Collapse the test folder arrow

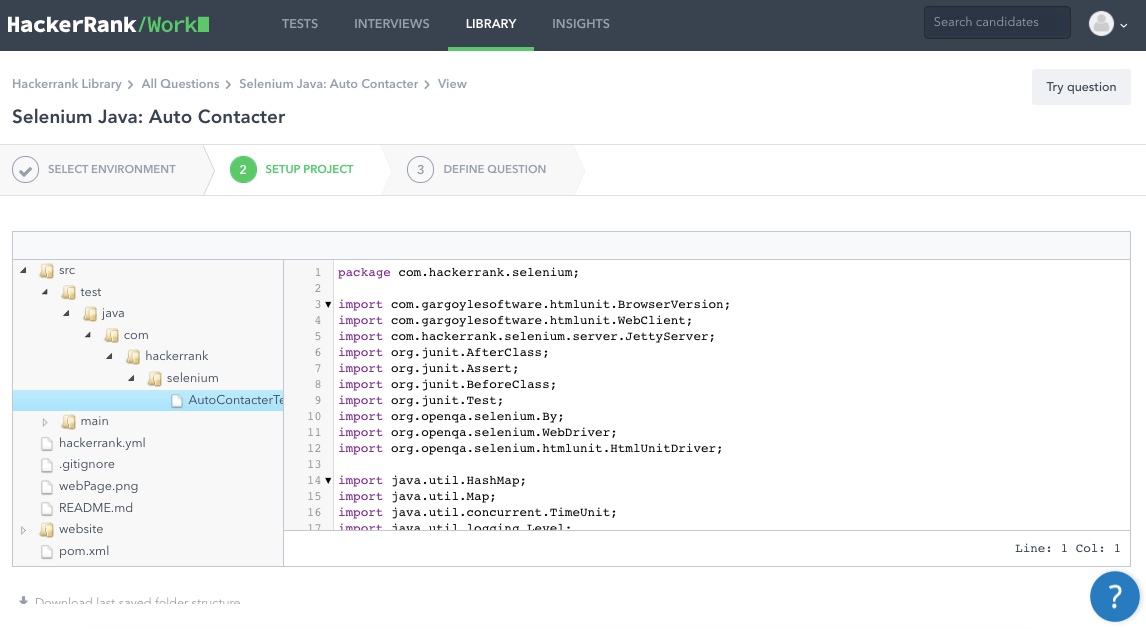[x=45, y=292]
